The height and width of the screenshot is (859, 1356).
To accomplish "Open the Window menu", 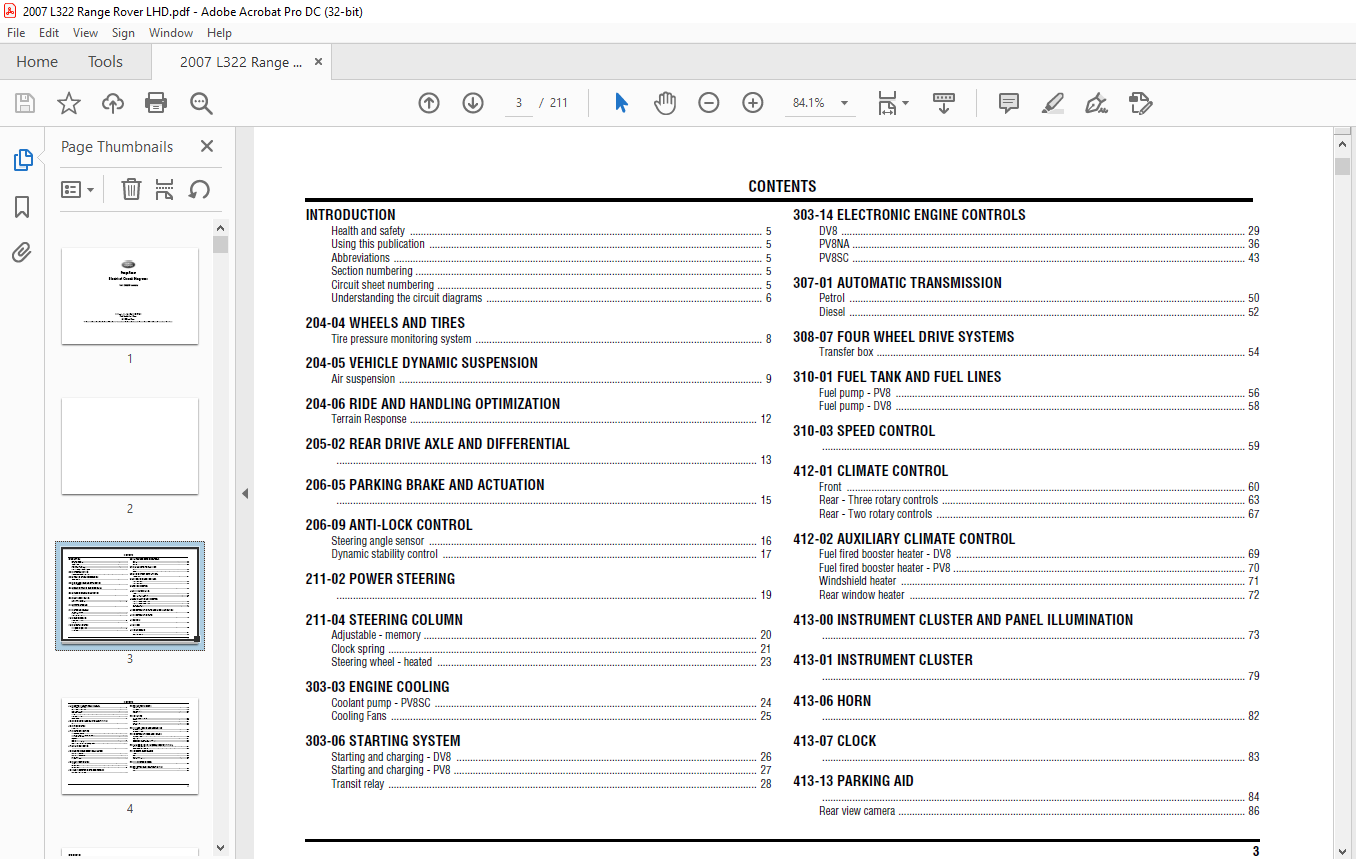I will (171, 33).
